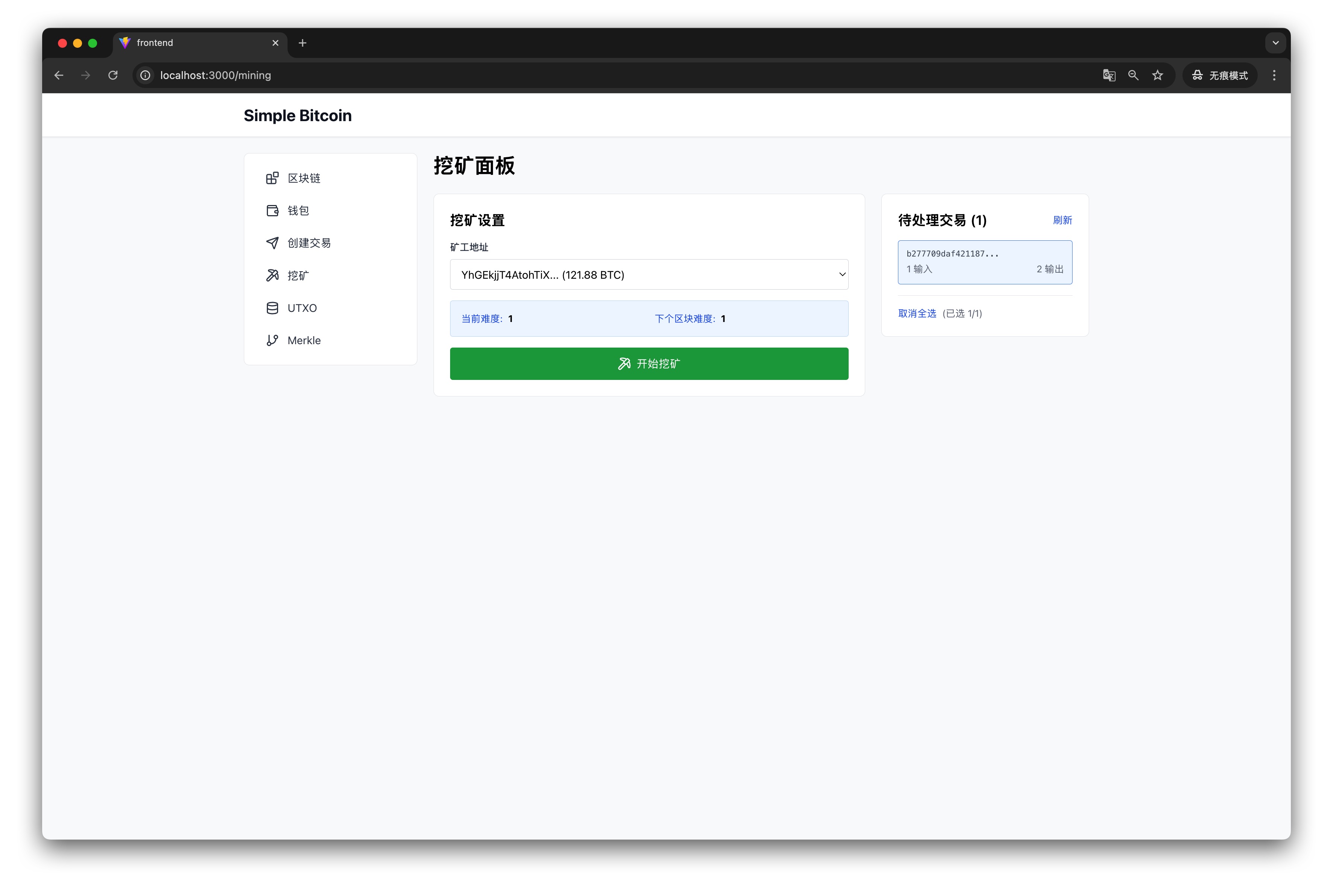Bookmark this page with the star icon

pyautogui.click(x=1157, y=76)
